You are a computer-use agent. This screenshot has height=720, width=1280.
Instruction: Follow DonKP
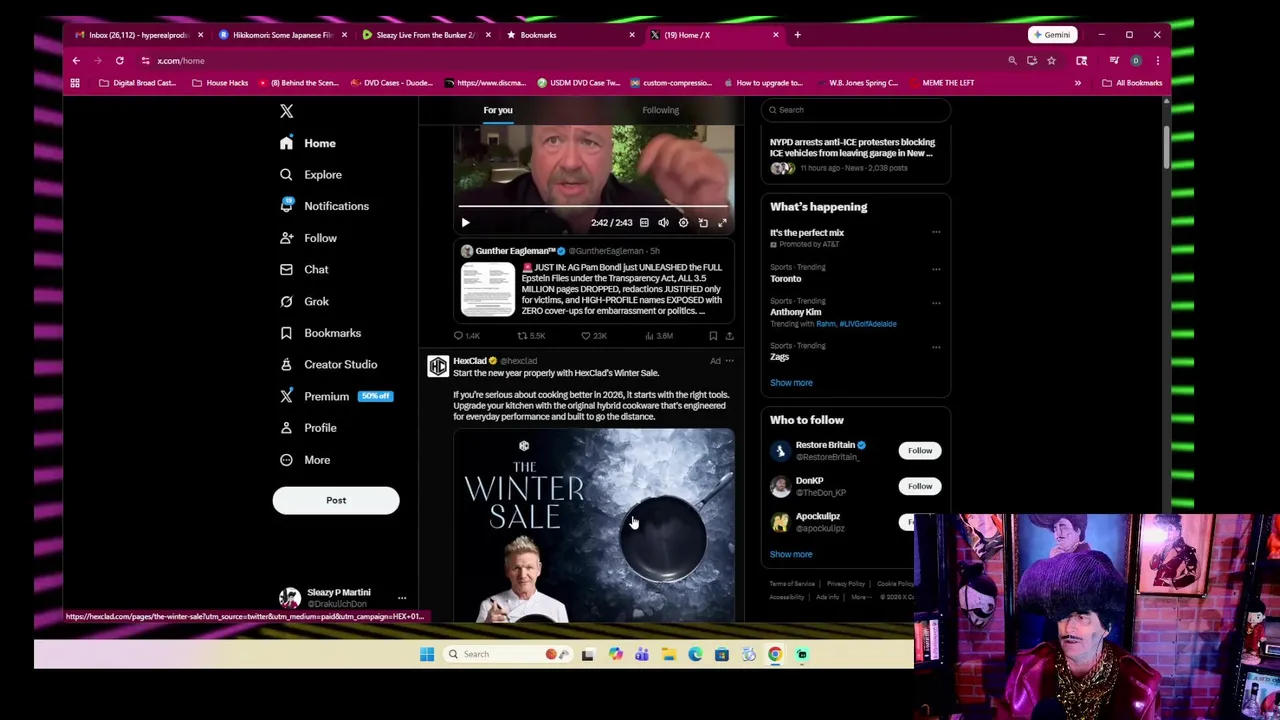click(919, 487)
